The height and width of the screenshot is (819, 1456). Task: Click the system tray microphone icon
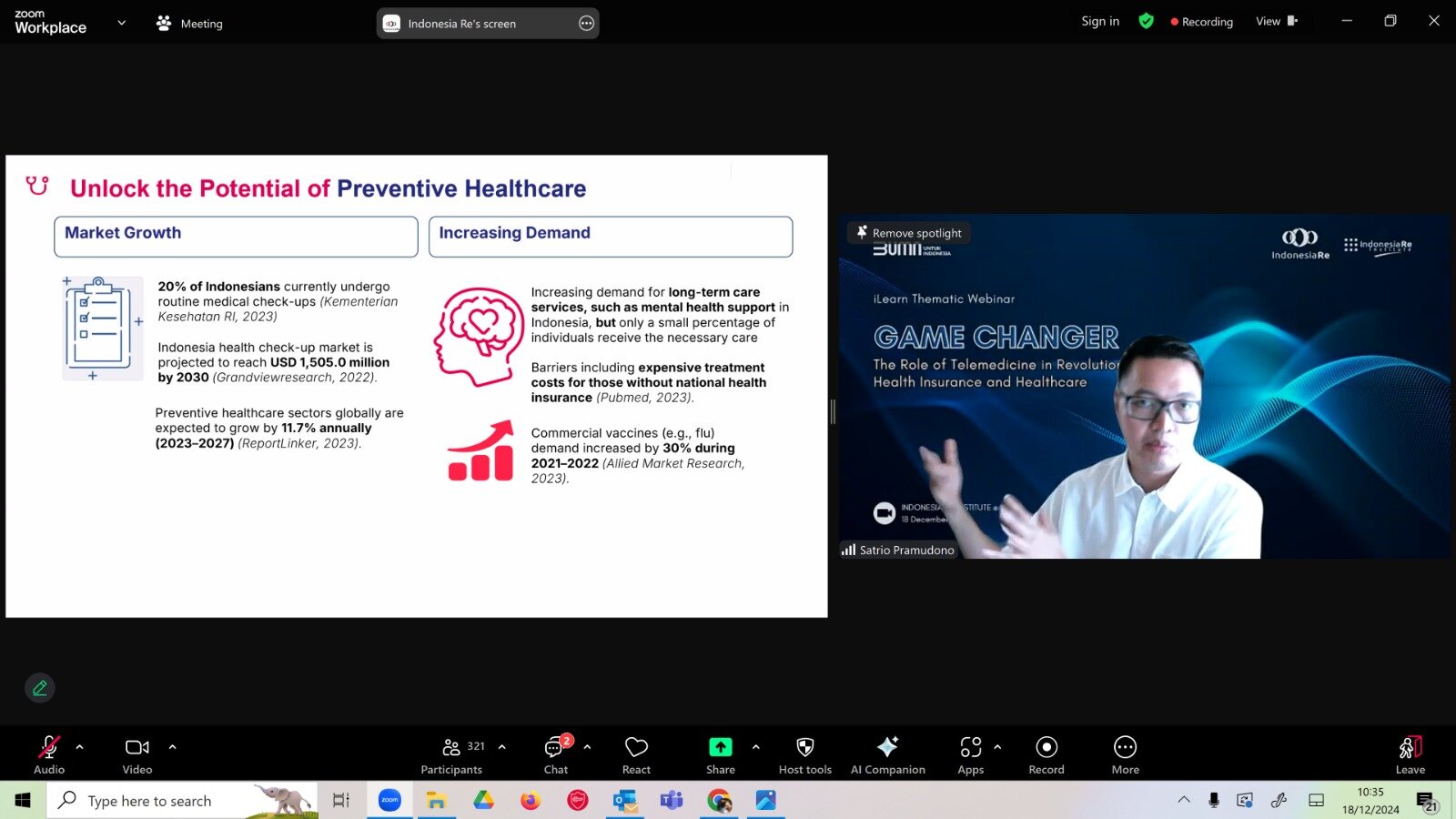point(1213,800)
